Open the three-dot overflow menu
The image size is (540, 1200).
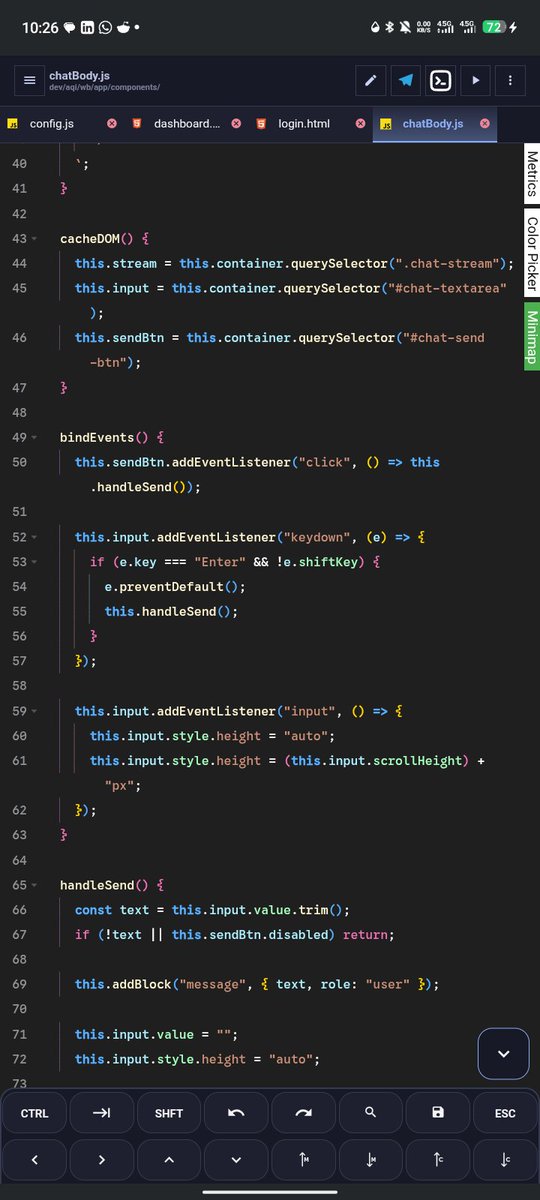(510, 80)
